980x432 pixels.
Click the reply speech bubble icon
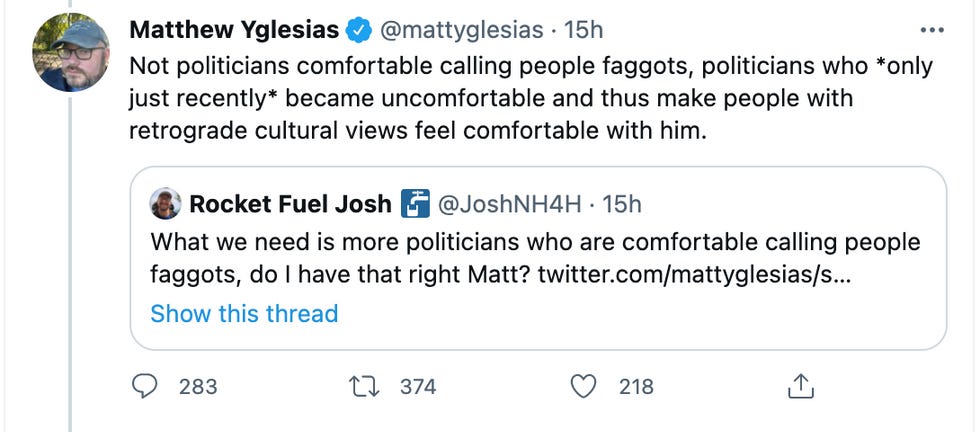point(146,386)
